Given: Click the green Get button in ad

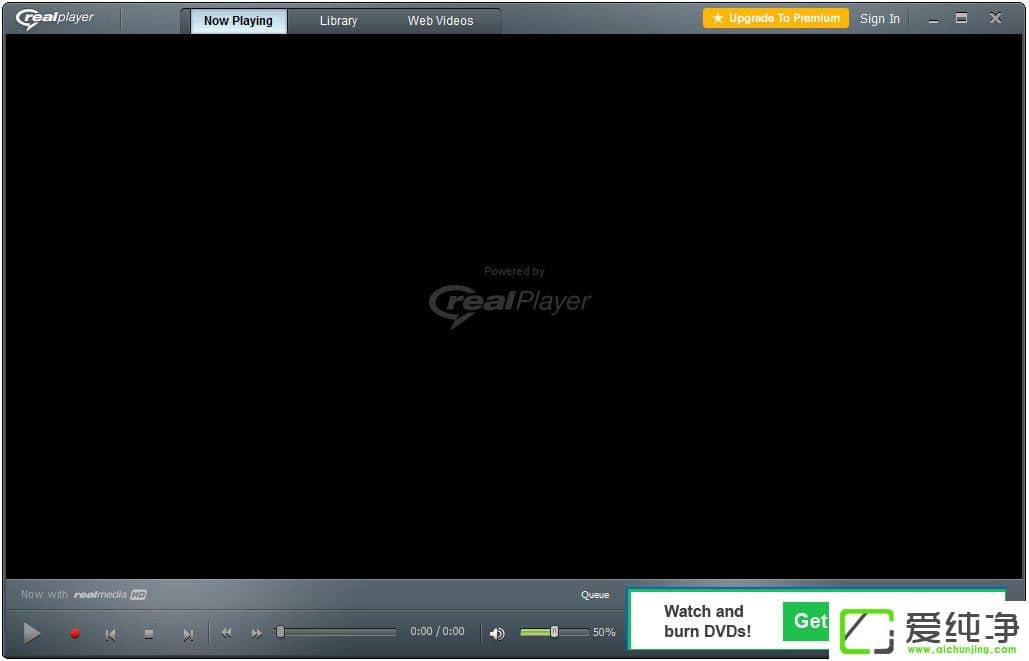Looking at the screenshot, I should pyautogui.click(x=808, y=621).
